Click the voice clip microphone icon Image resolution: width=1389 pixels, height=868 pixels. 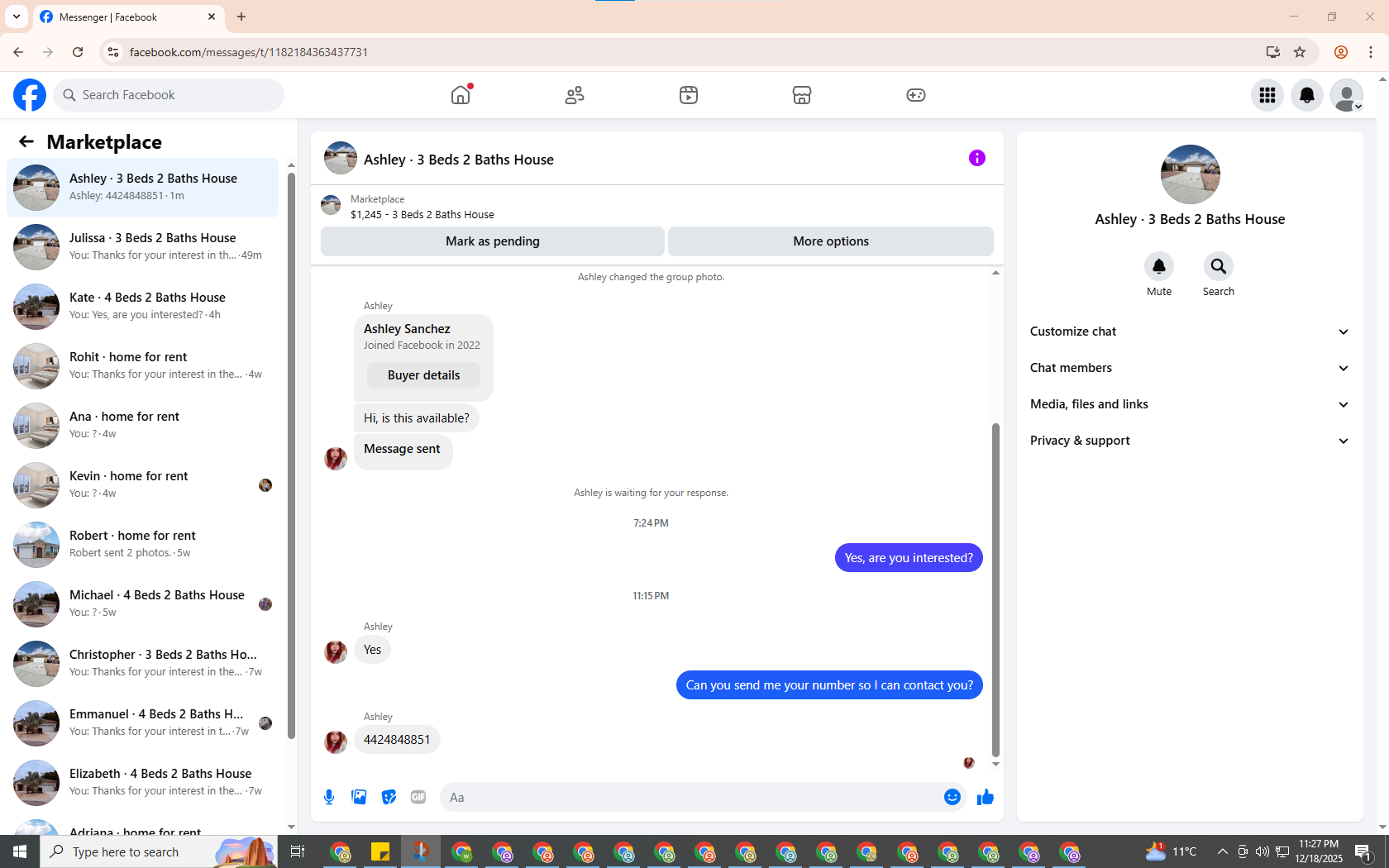329,797
